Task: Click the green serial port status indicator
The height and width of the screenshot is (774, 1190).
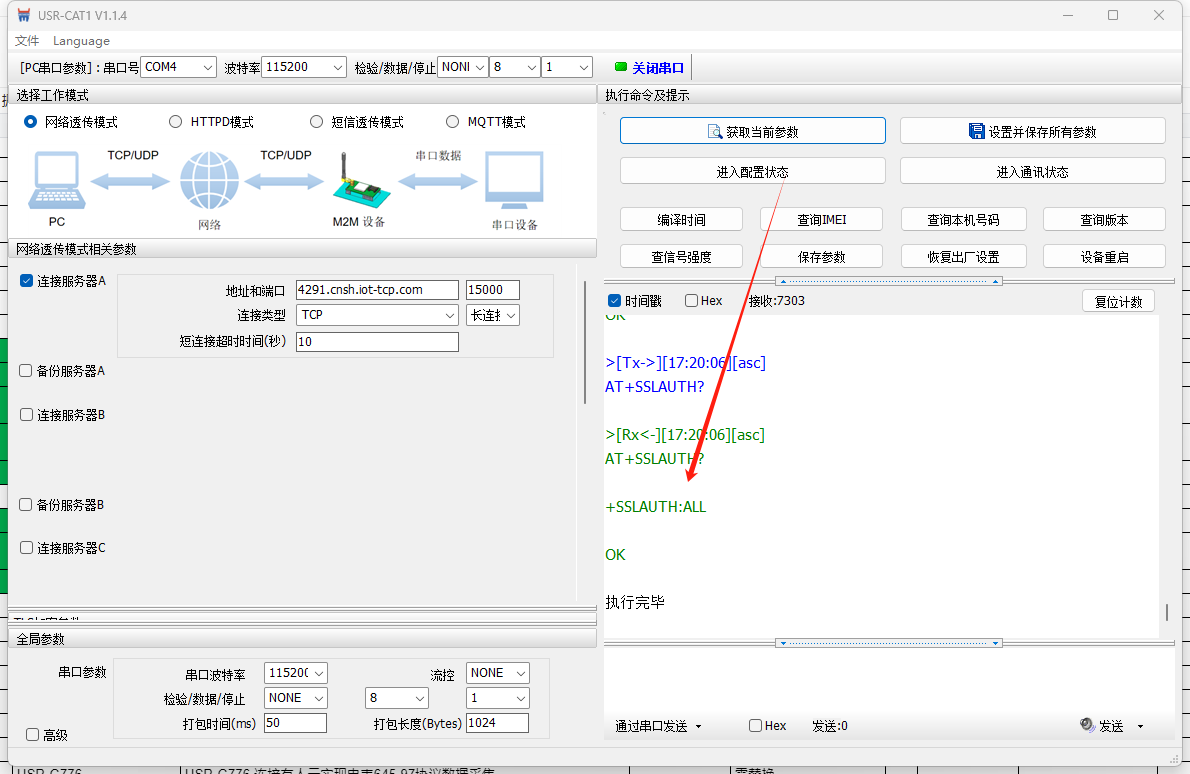Action: 620,68
